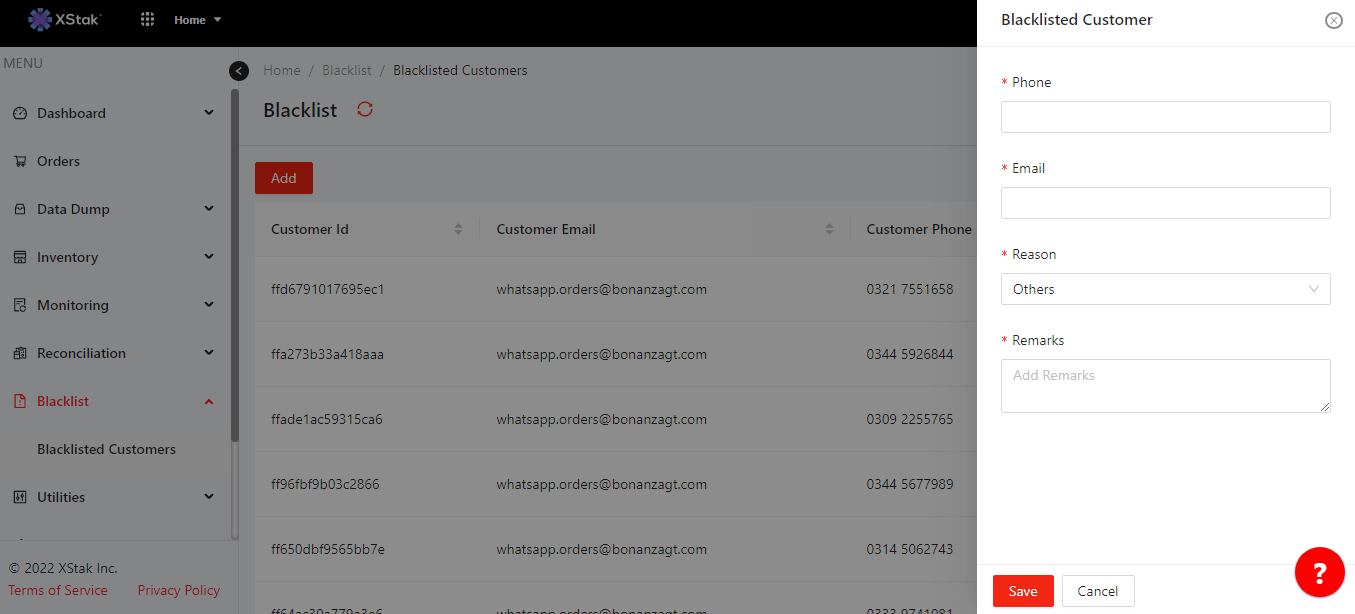Viewport: 1355px width, 614px height.
Task: Sort by the Customer Id column arrows
Action: [x=458, y=229]
